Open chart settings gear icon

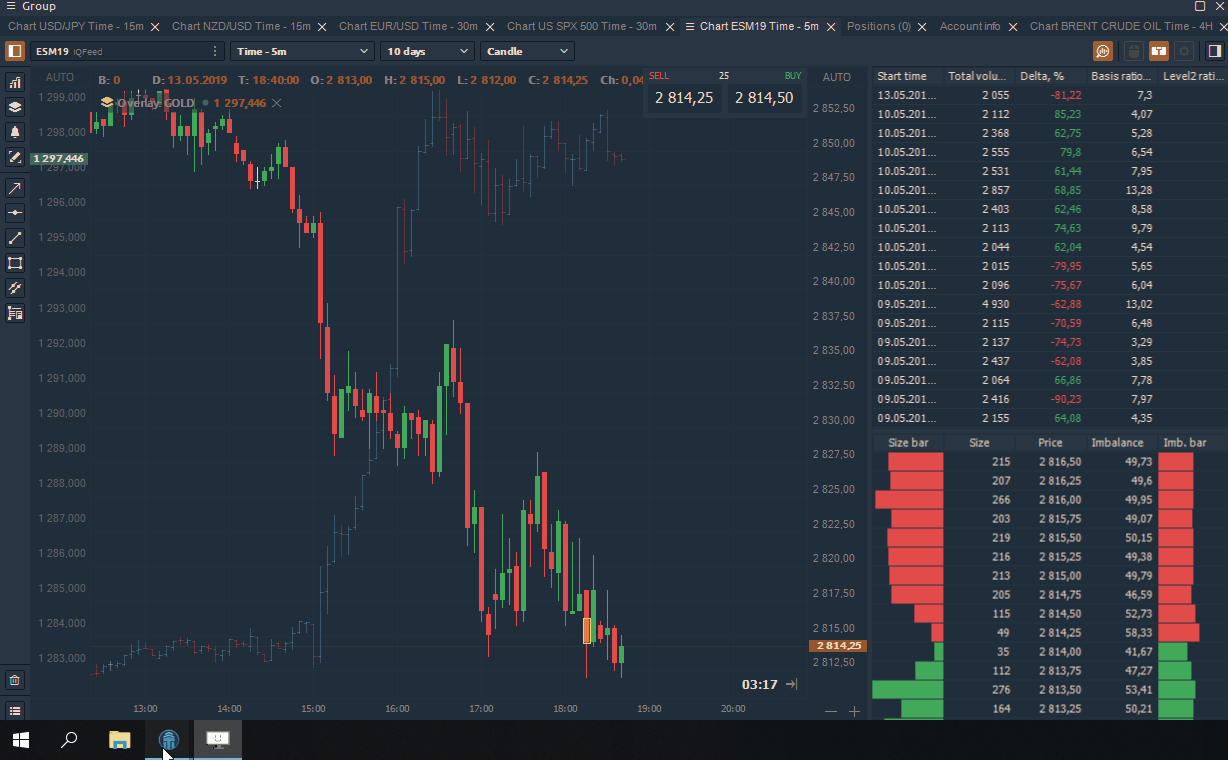pos(1184,51)
